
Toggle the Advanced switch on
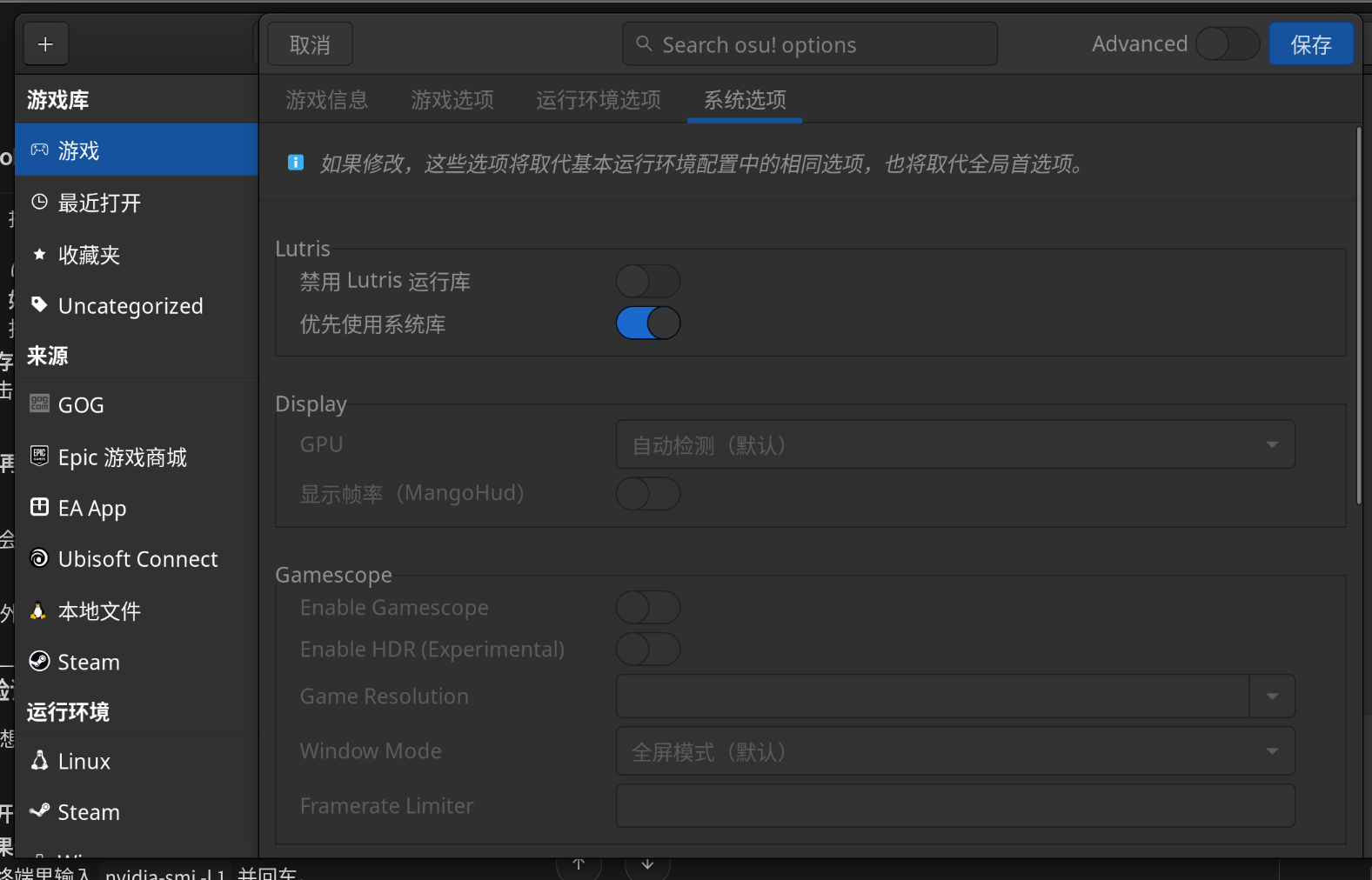click(1227, 43)
